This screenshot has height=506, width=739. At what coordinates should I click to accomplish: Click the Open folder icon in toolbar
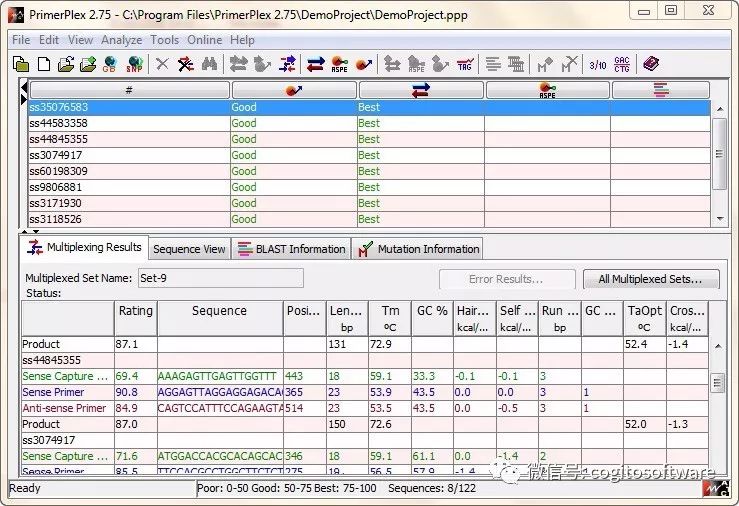click(x=66, y=64)
